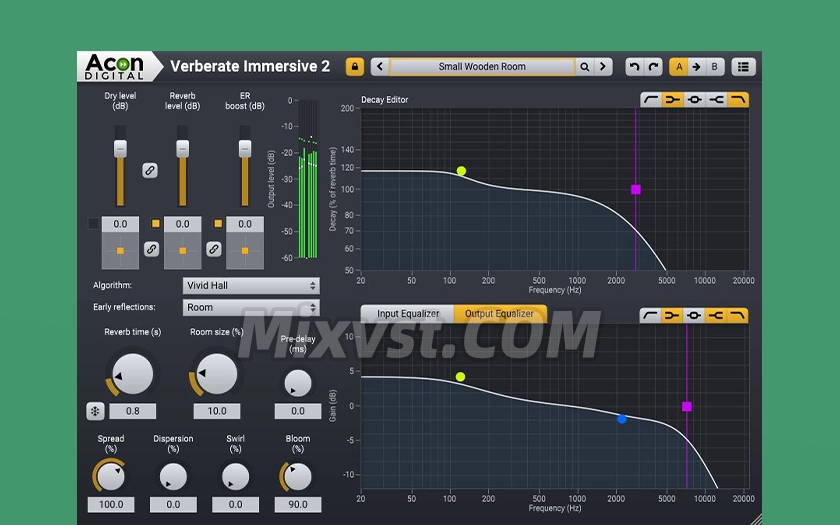840x525 pixels.
Task: Switch to the Input Equalizer tab
Action: coord(408,314)
